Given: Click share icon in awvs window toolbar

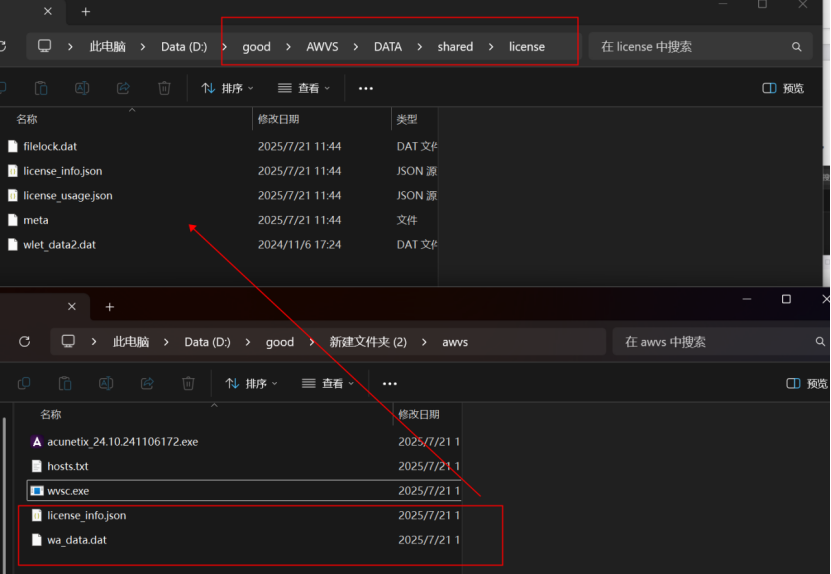Looking at the screenshot, I should 147,383.
